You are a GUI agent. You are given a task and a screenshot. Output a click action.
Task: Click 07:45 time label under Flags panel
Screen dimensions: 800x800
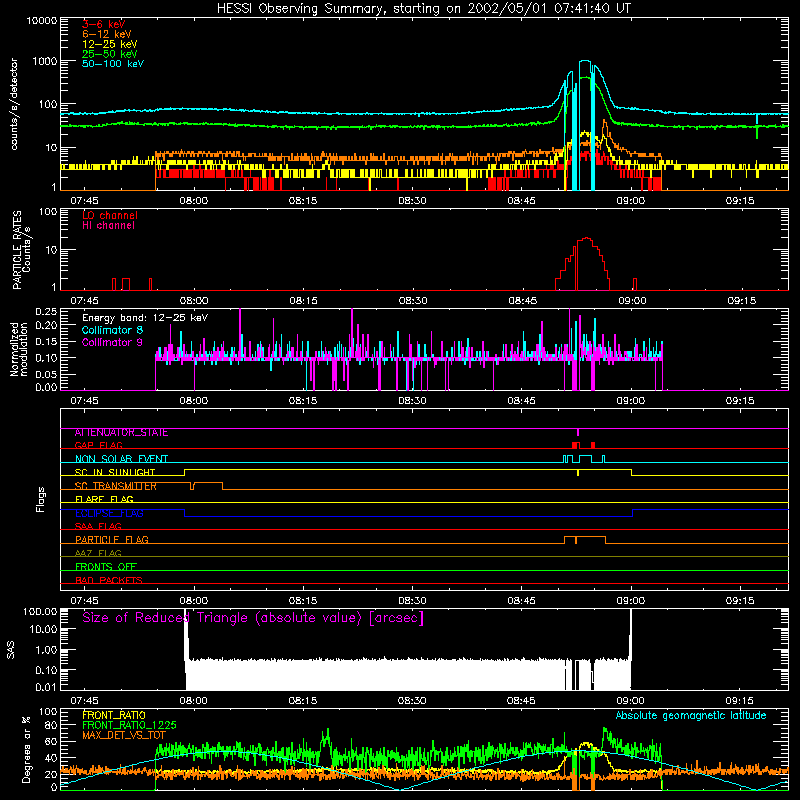coord(84,601)
